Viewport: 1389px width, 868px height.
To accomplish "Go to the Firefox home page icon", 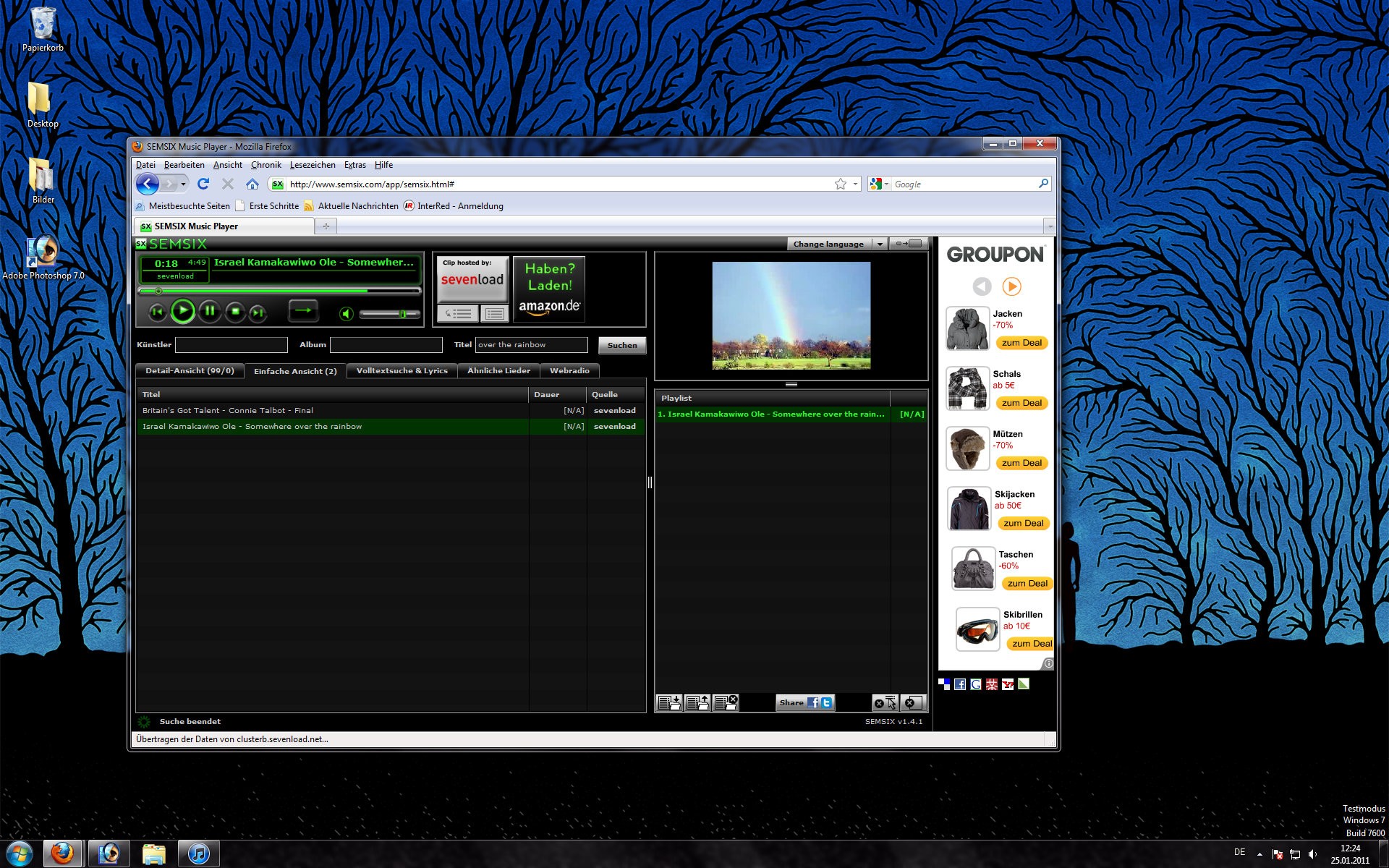I will click(x=252, y=184).
